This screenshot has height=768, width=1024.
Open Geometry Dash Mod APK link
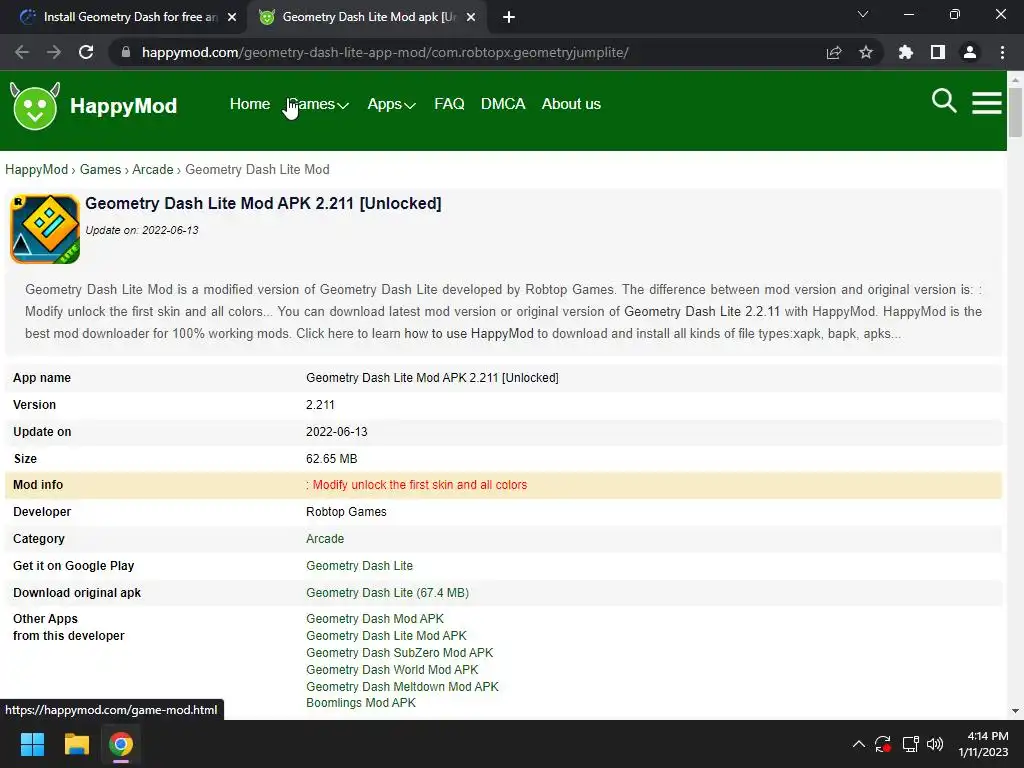click(375, 618)
